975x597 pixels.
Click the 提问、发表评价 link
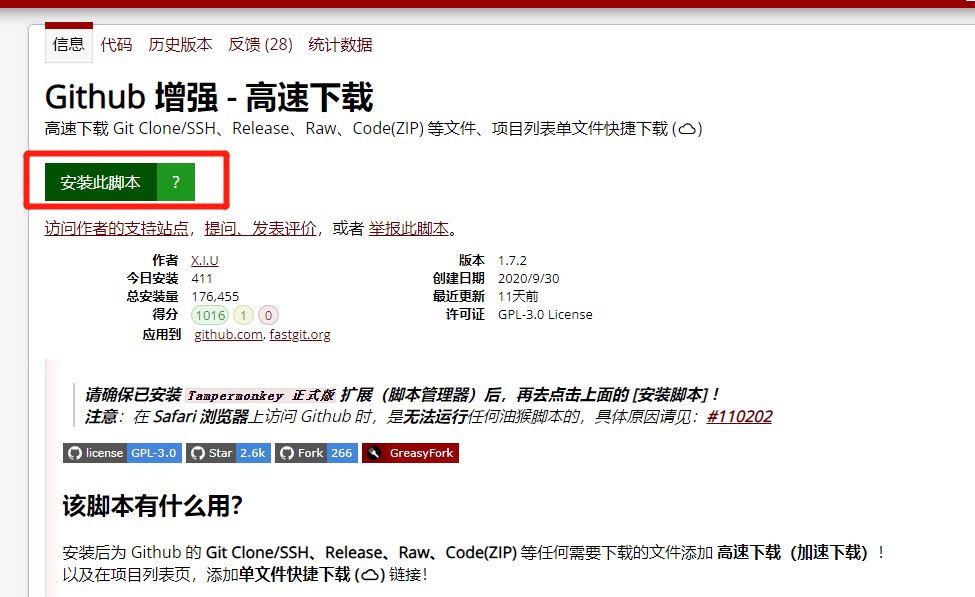pos(261,229)
